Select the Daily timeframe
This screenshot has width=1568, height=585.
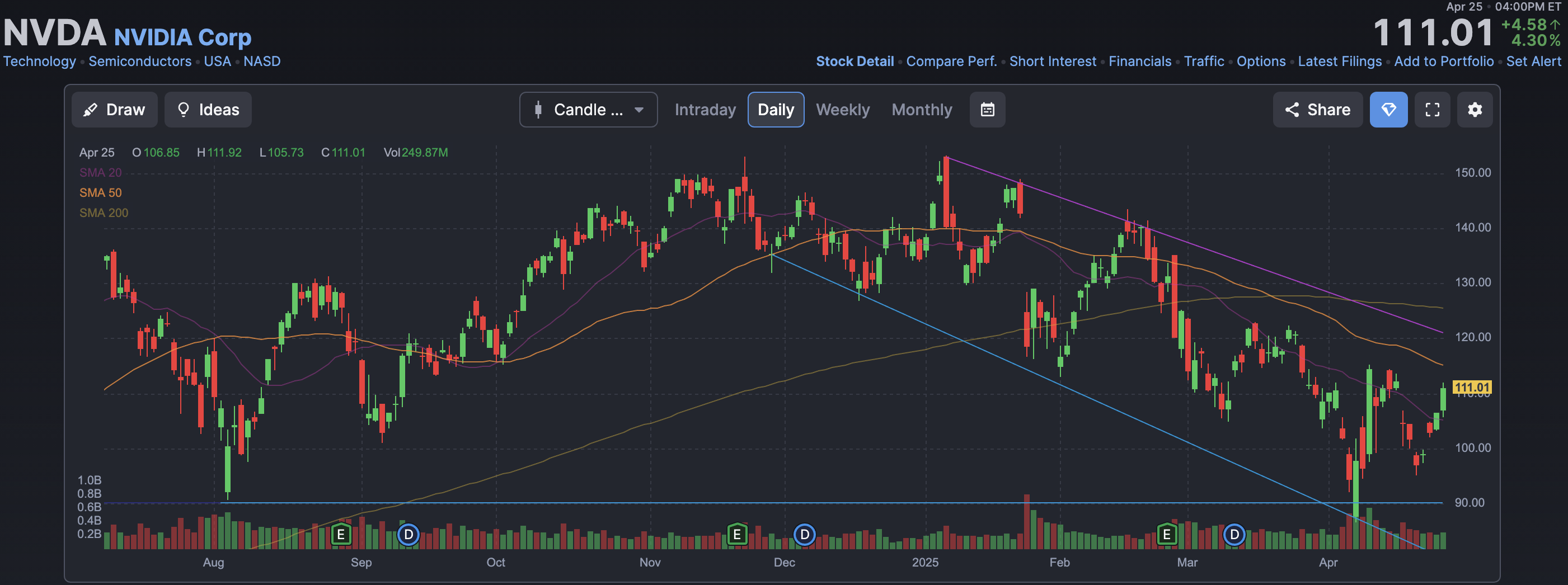(776, 110)
